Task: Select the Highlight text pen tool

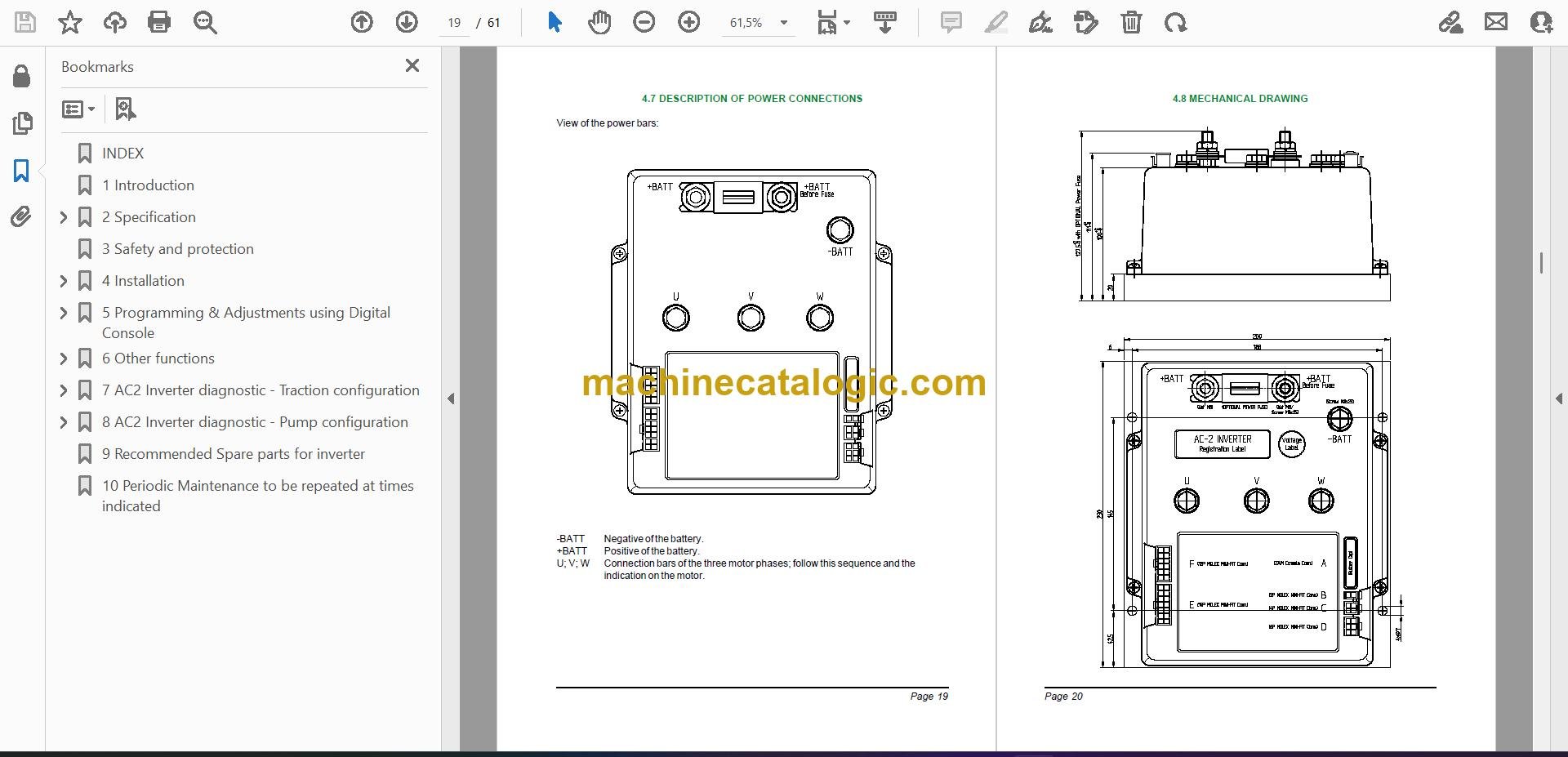Action: 996,23
